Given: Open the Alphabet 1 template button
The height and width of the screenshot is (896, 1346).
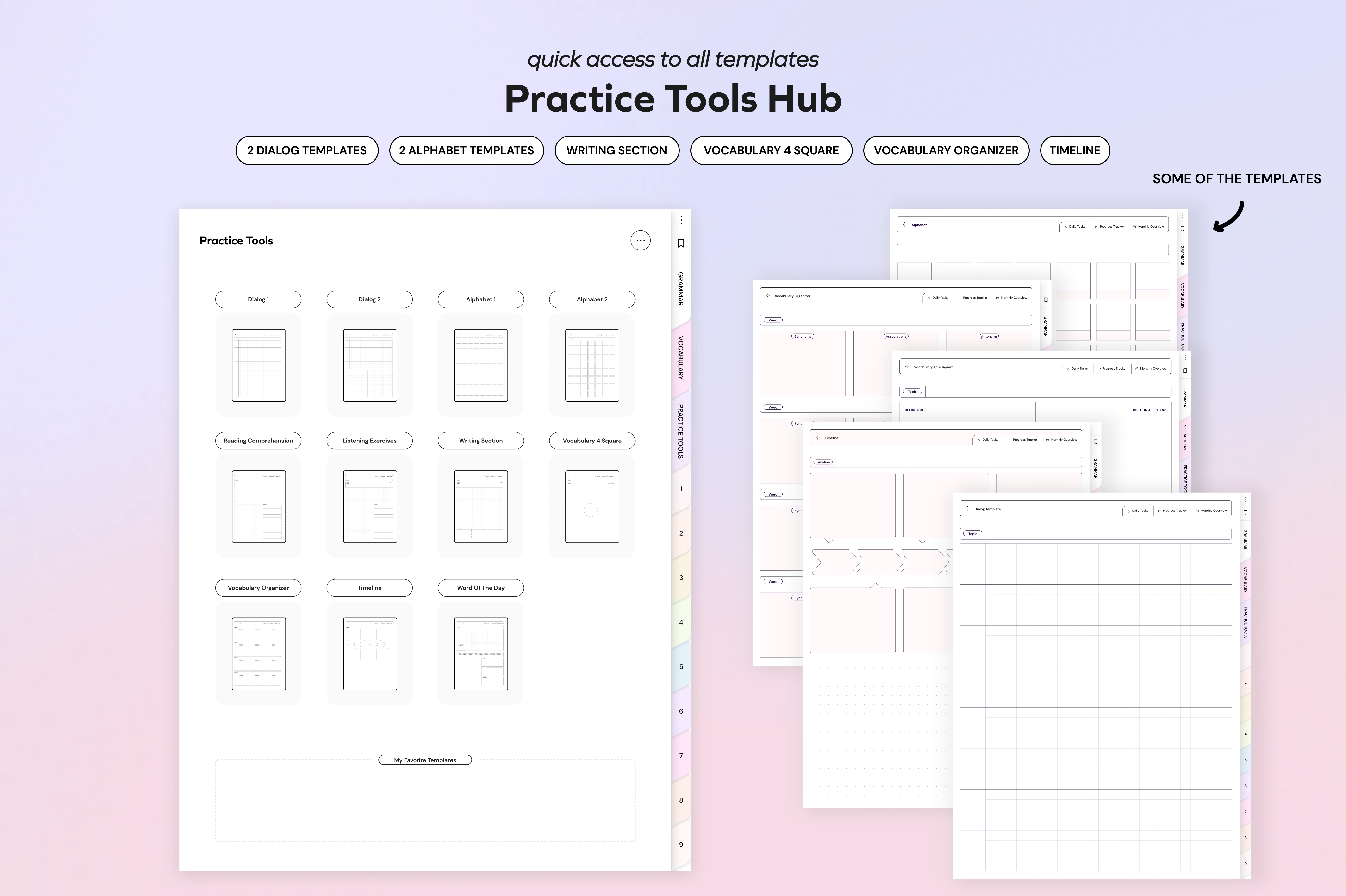Looking at the screenshot, I should tap(481, 299).
